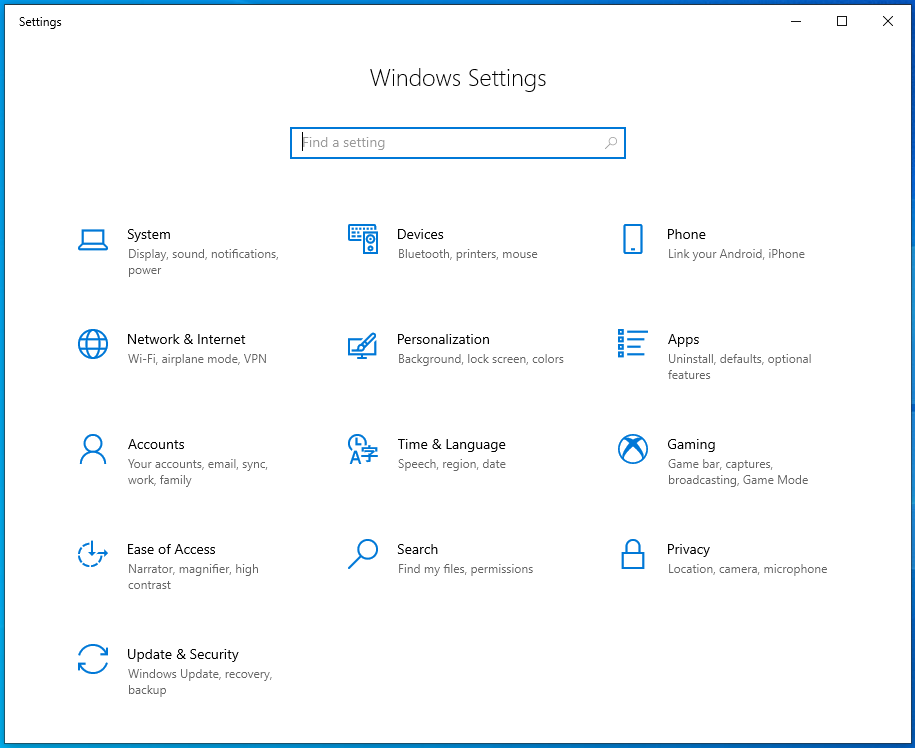The width and height of the screenshot is (915, 748).
Task: Go to Personalization heading
Action: [x=443, y=340]
